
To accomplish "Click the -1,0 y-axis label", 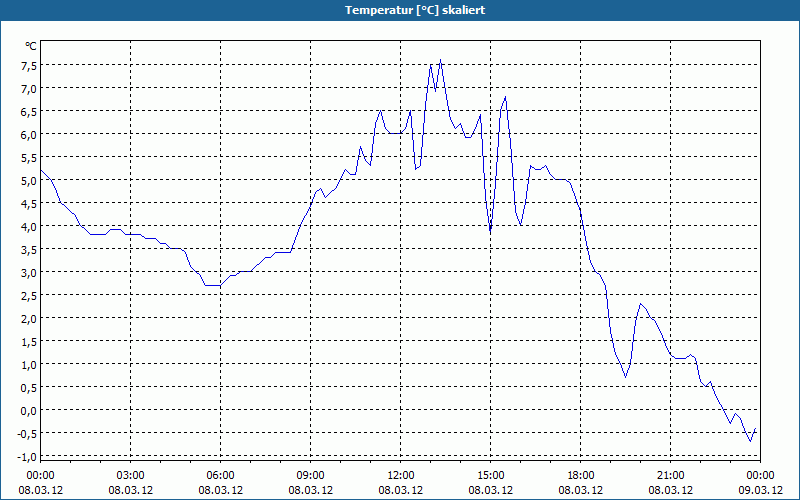I will click(x=27, y=456).
